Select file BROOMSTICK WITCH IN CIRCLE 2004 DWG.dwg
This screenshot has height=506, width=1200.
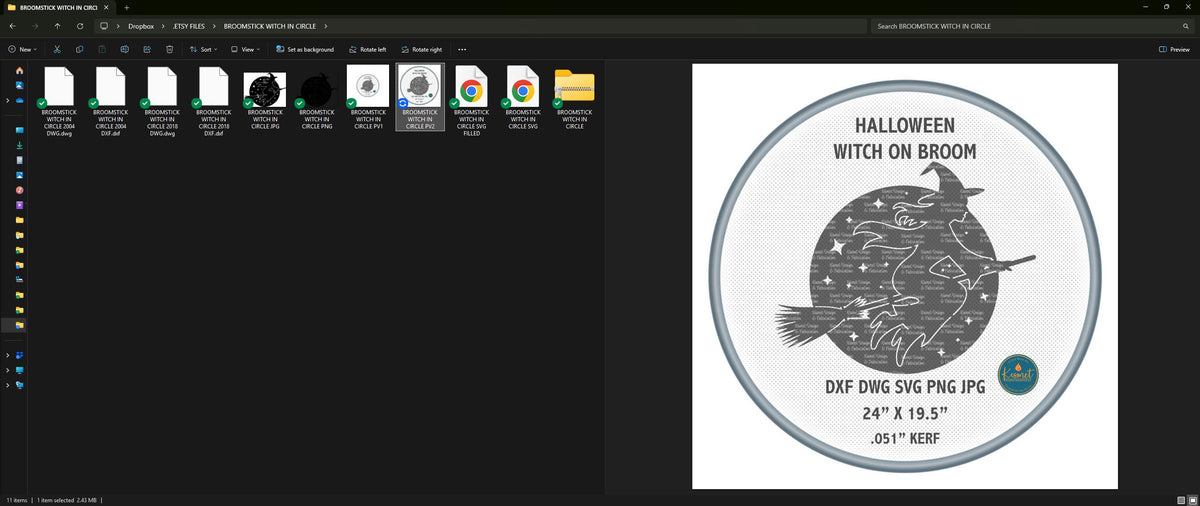[58, 100]
